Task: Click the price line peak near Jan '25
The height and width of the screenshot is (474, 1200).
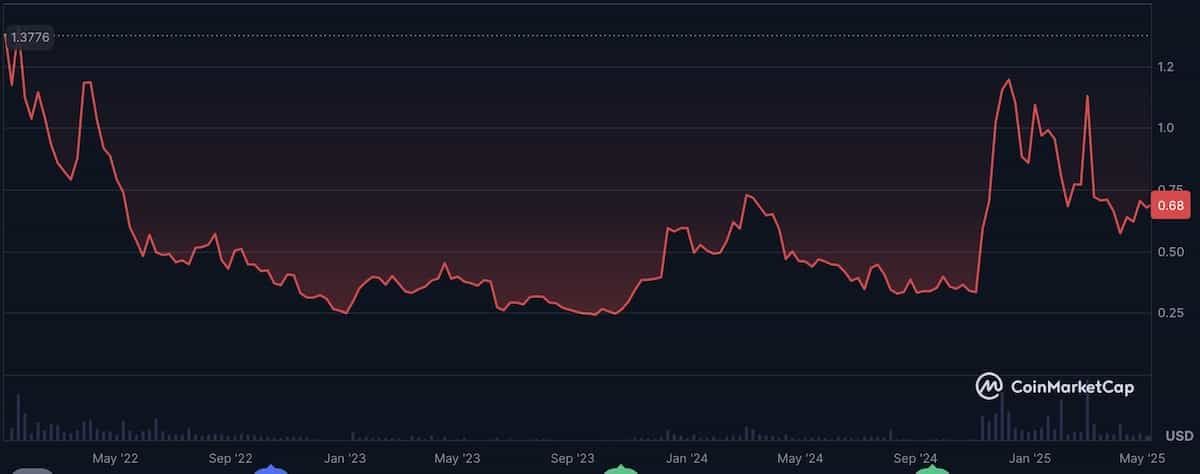Action: [x=1008, y=80]
